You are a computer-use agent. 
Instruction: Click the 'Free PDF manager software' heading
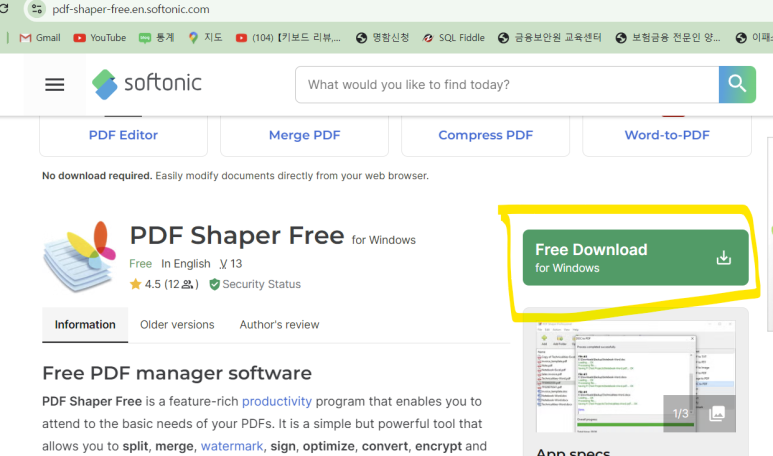tap(177, 373)
